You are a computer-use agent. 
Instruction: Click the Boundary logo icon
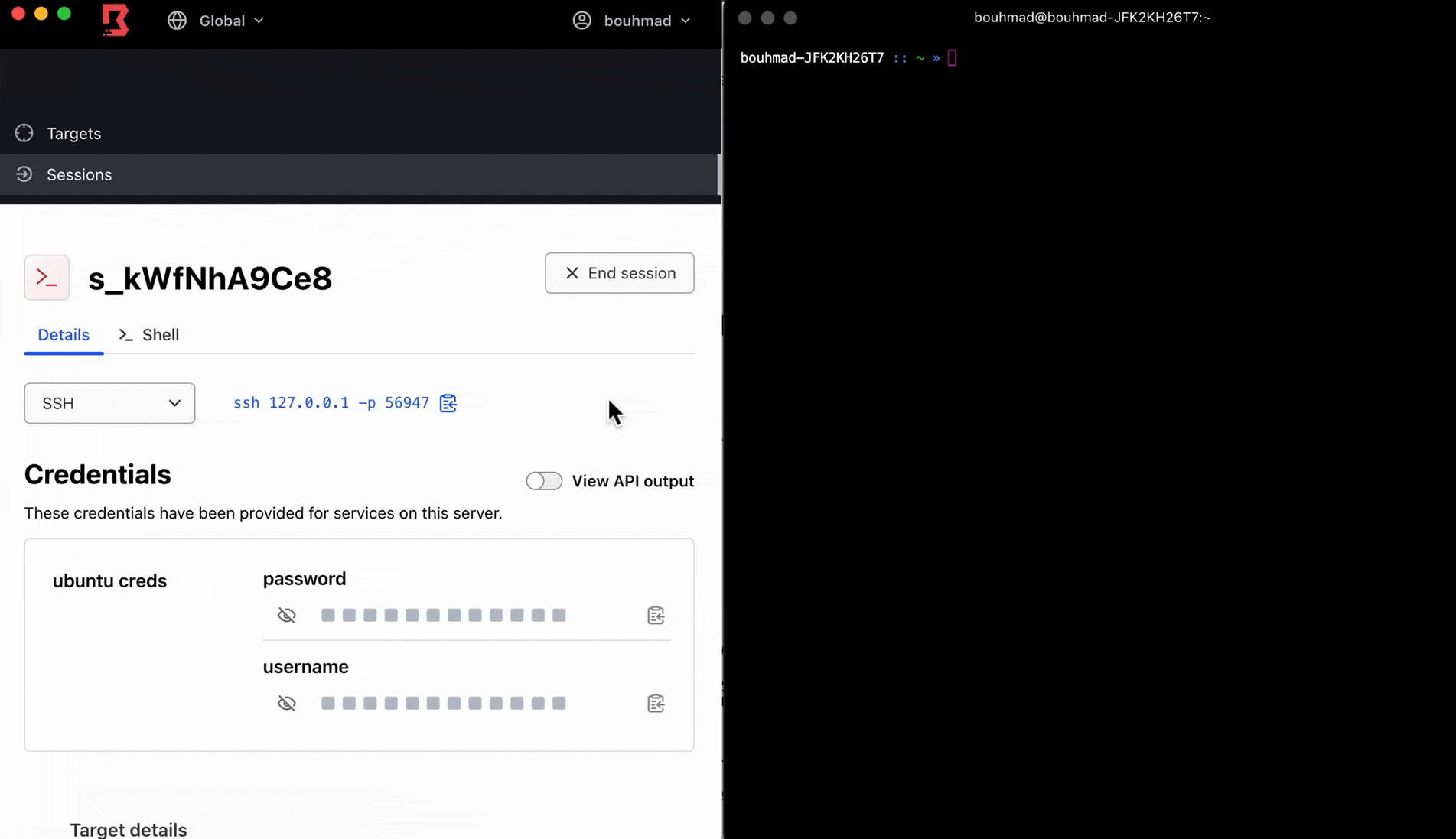pyautogui.click(x=116, y=21)
